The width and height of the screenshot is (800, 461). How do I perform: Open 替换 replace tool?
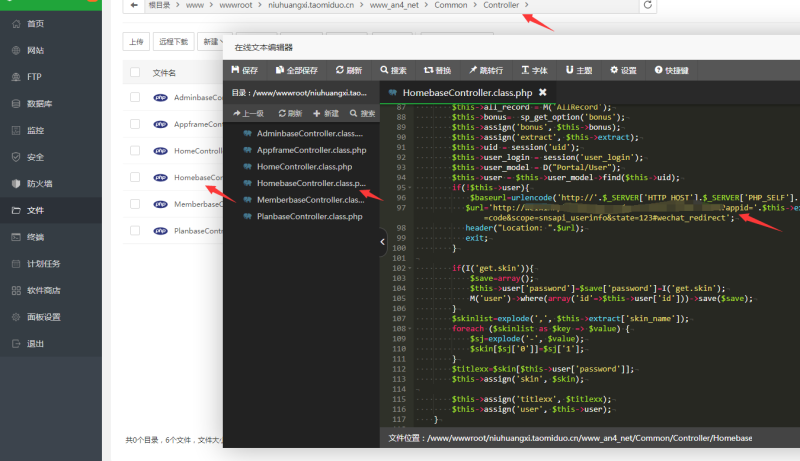(437, 70)
